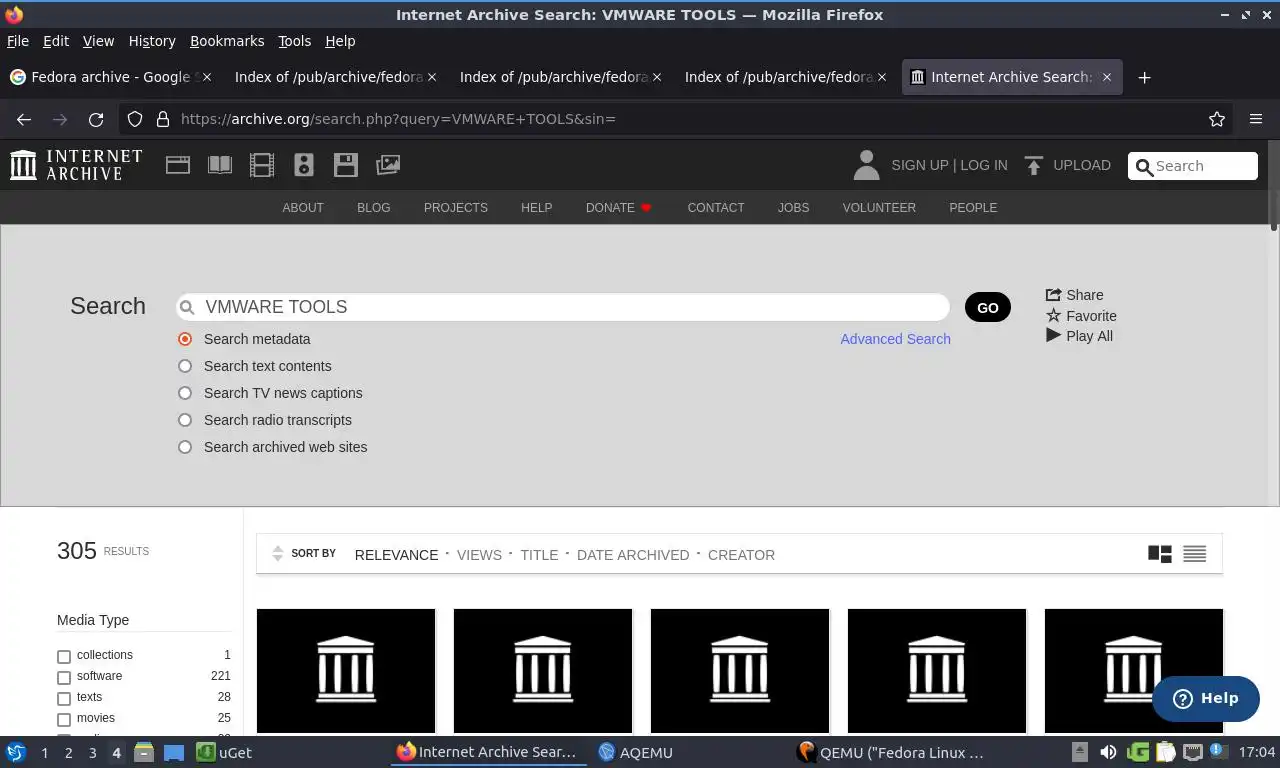Click the floating Help button
The image size is (1280, 768).
[x=1205, y=698]
